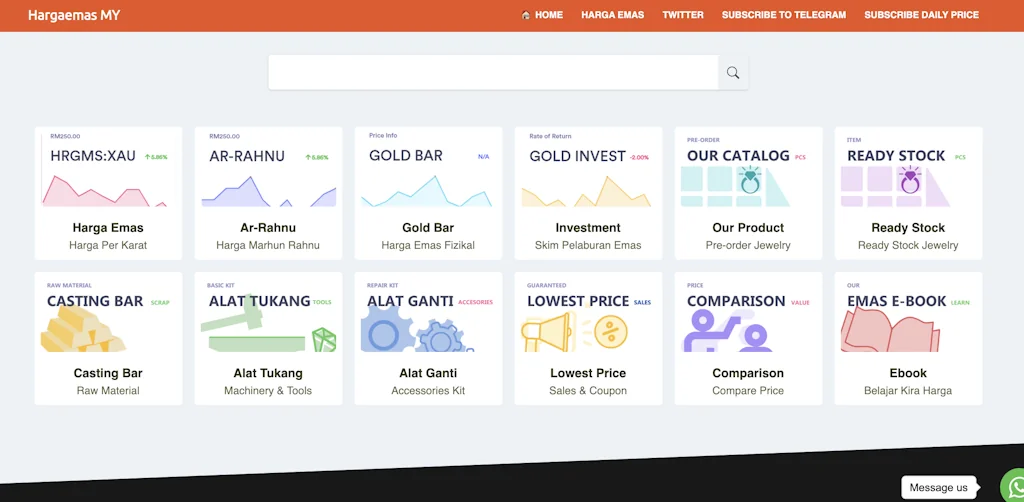
Task: Click the purple chart in AR-RAHNU card
Action: 268,191
